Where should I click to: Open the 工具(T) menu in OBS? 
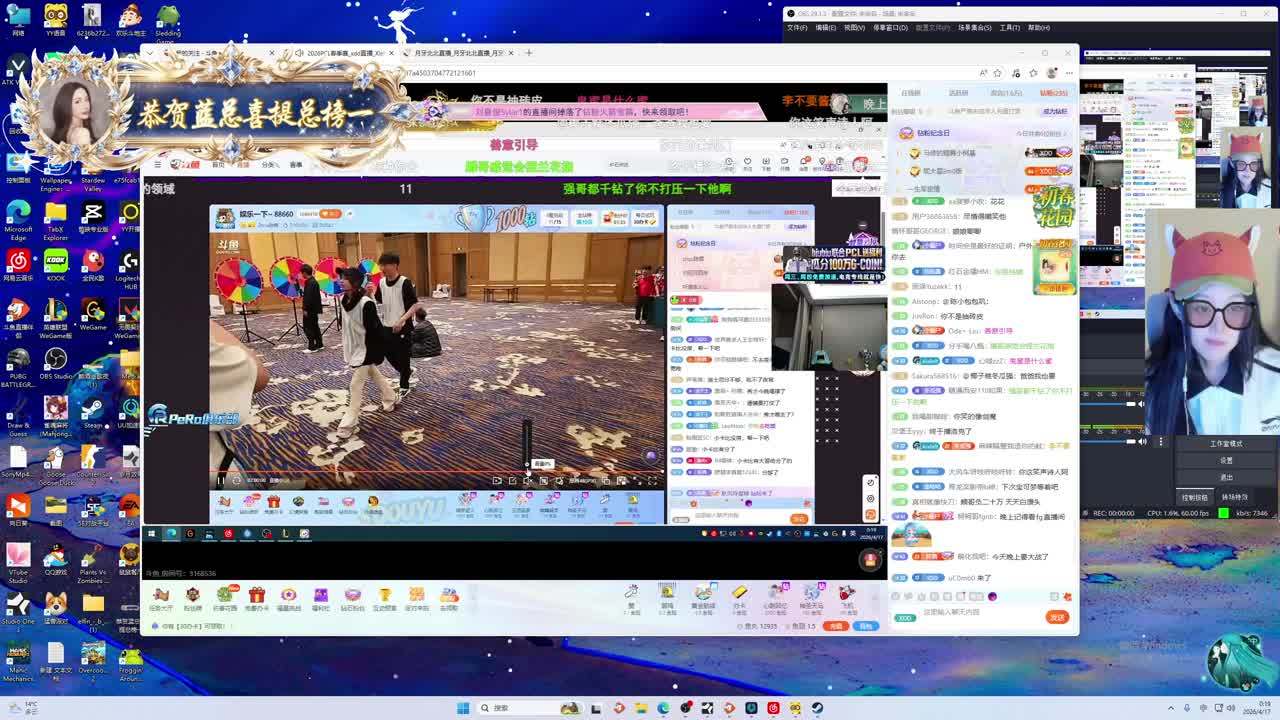(1009, 28)
